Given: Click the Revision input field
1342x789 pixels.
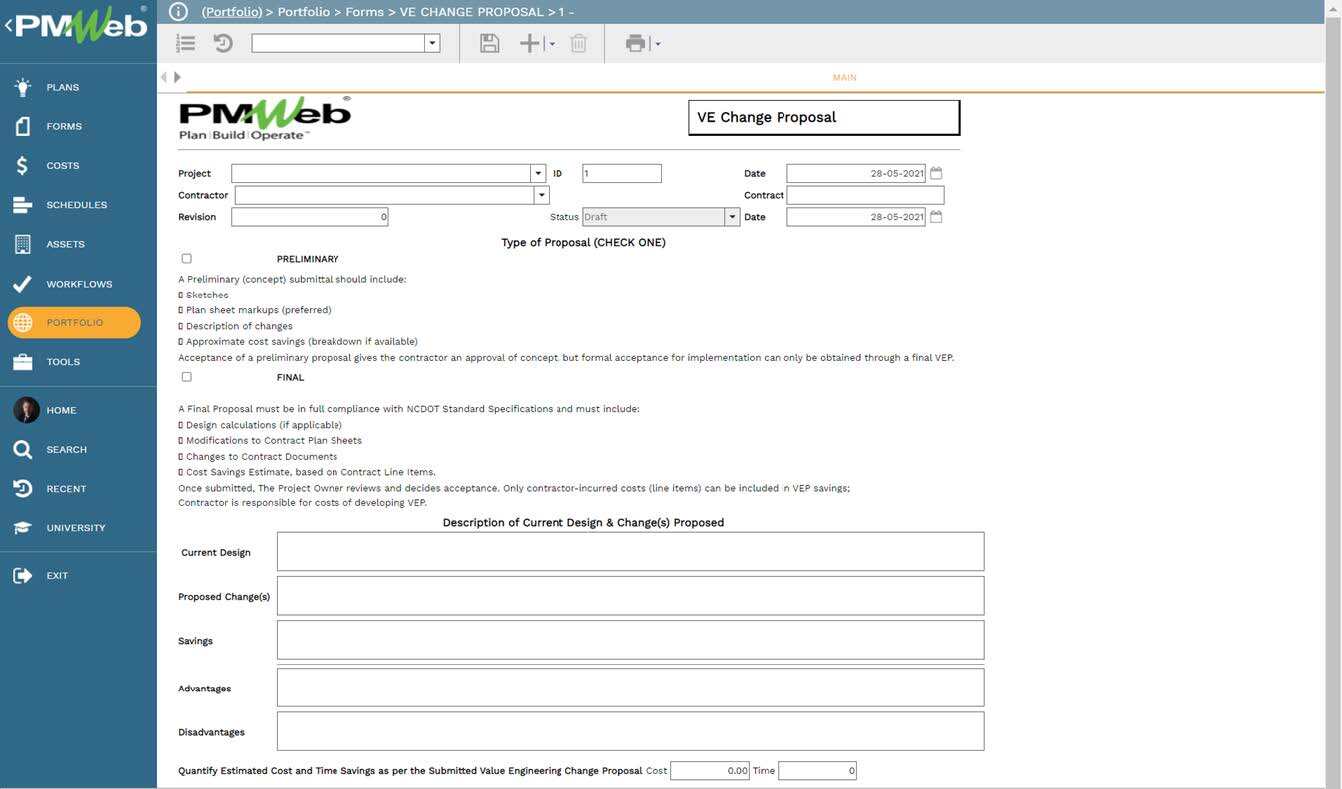Looking at the screenshot, I should [x=309, y=217].
